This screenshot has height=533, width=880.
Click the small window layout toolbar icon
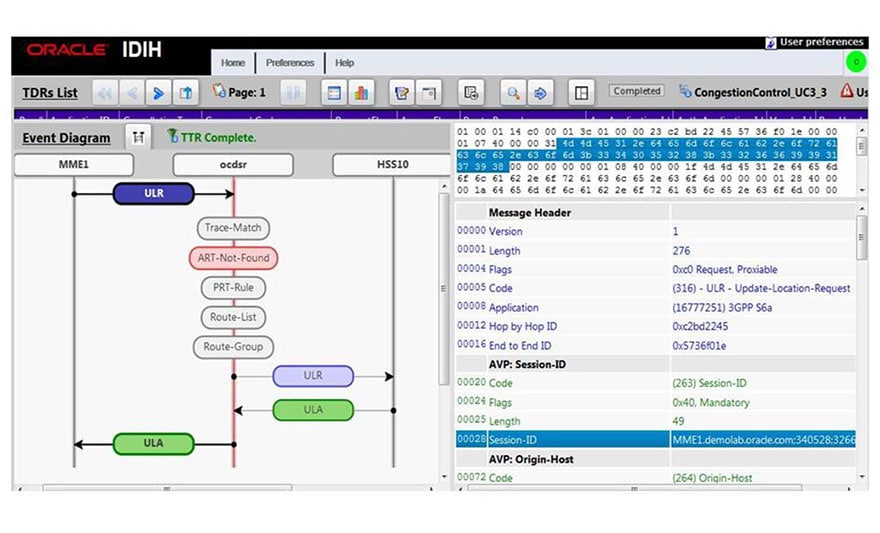pos(429,93)
